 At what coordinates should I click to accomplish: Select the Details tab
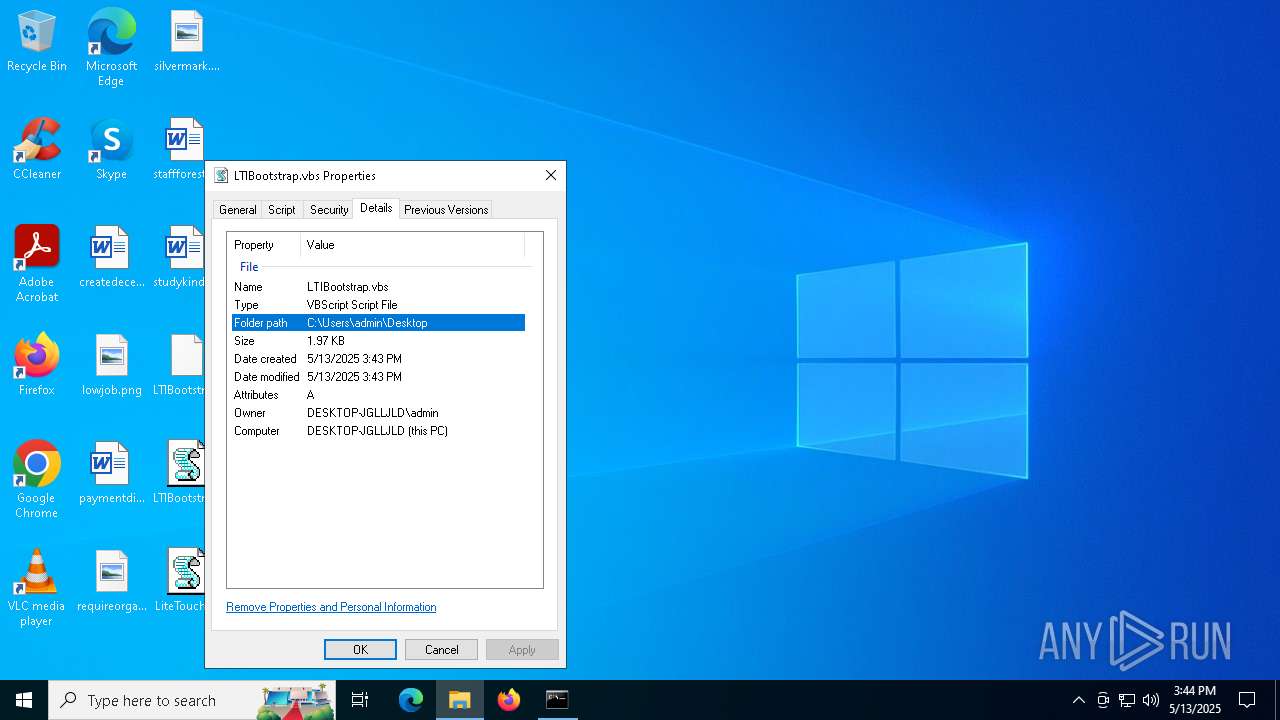point(376,208)
